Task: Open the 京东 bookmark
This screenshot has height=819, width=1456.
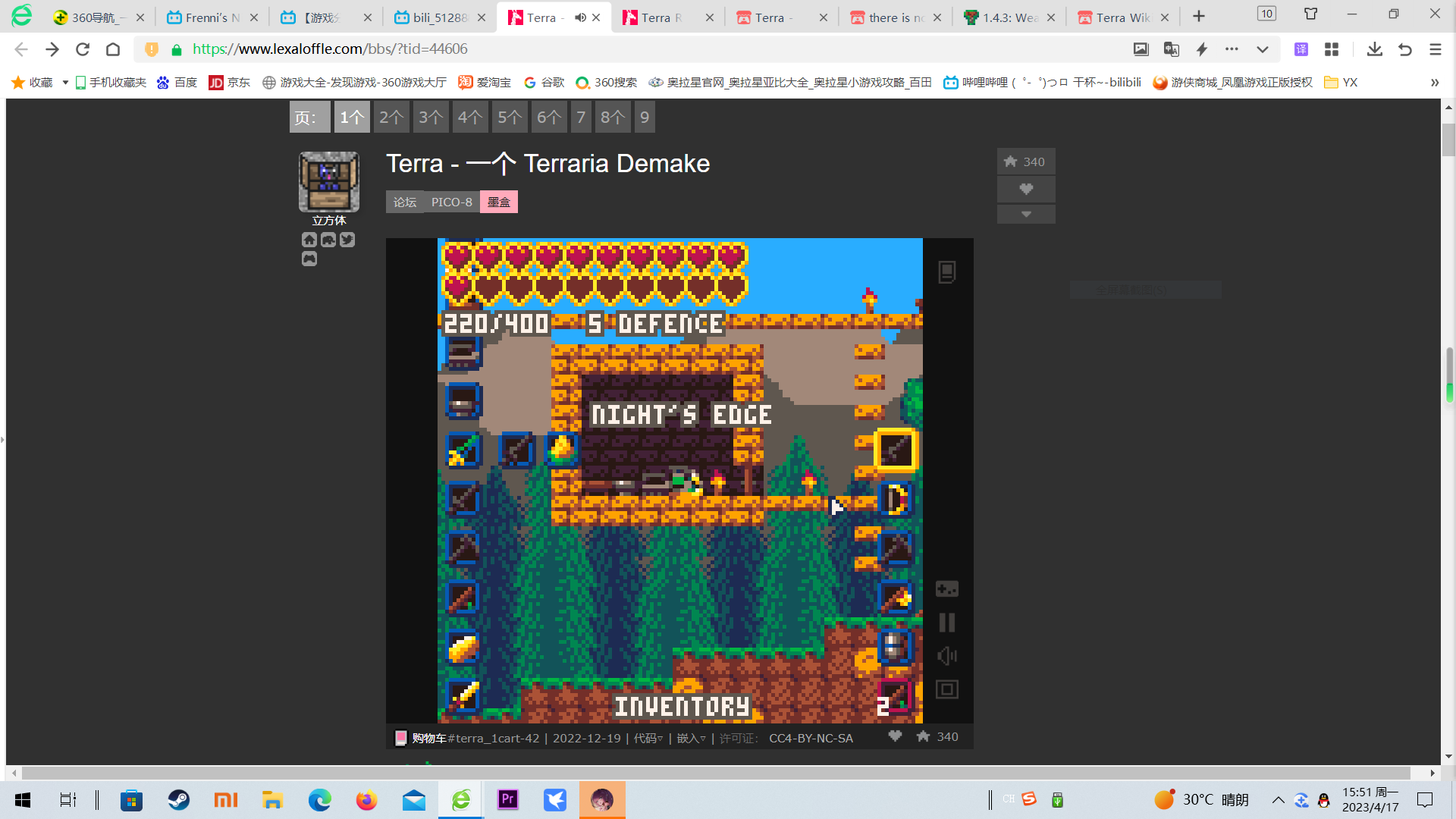Action: click(x=230, y=83)
